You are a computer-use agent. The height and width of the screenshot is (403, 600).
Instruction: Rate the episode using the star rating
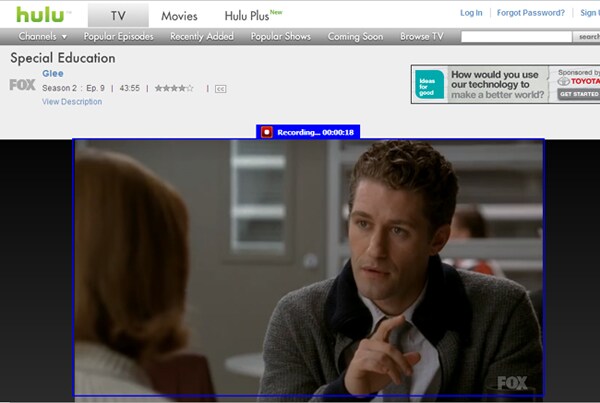[x=174, y=88]
